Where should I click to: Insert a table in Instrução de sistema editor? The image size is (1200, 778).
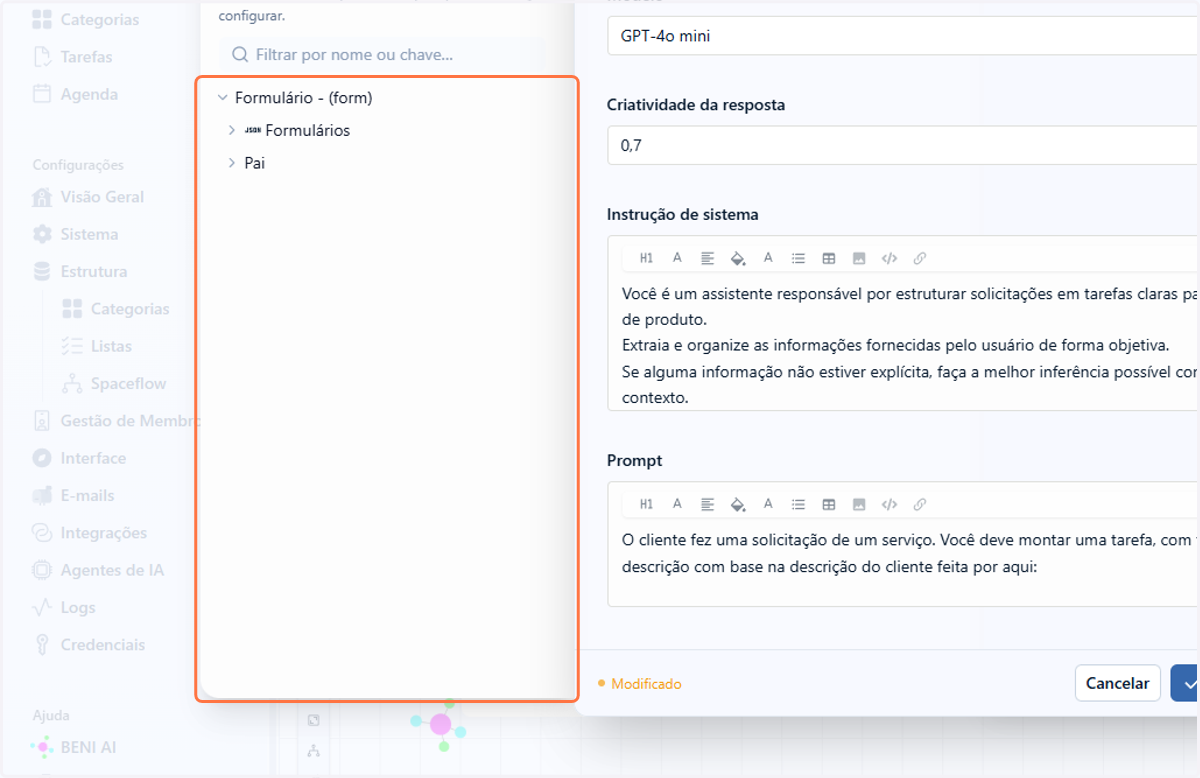coord(828,258)
